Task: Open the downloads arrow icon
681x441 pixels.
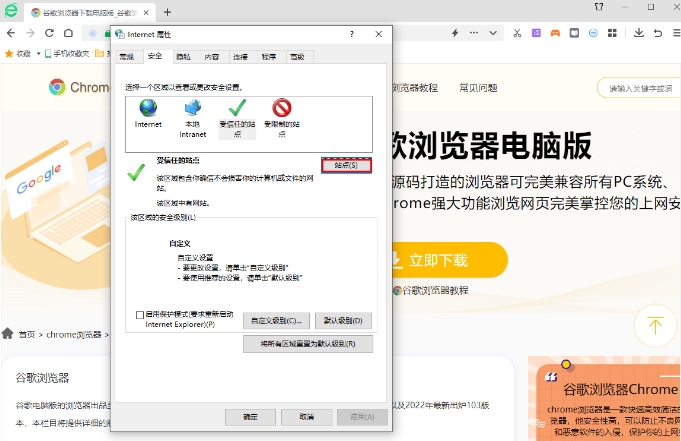Action: 639,33
